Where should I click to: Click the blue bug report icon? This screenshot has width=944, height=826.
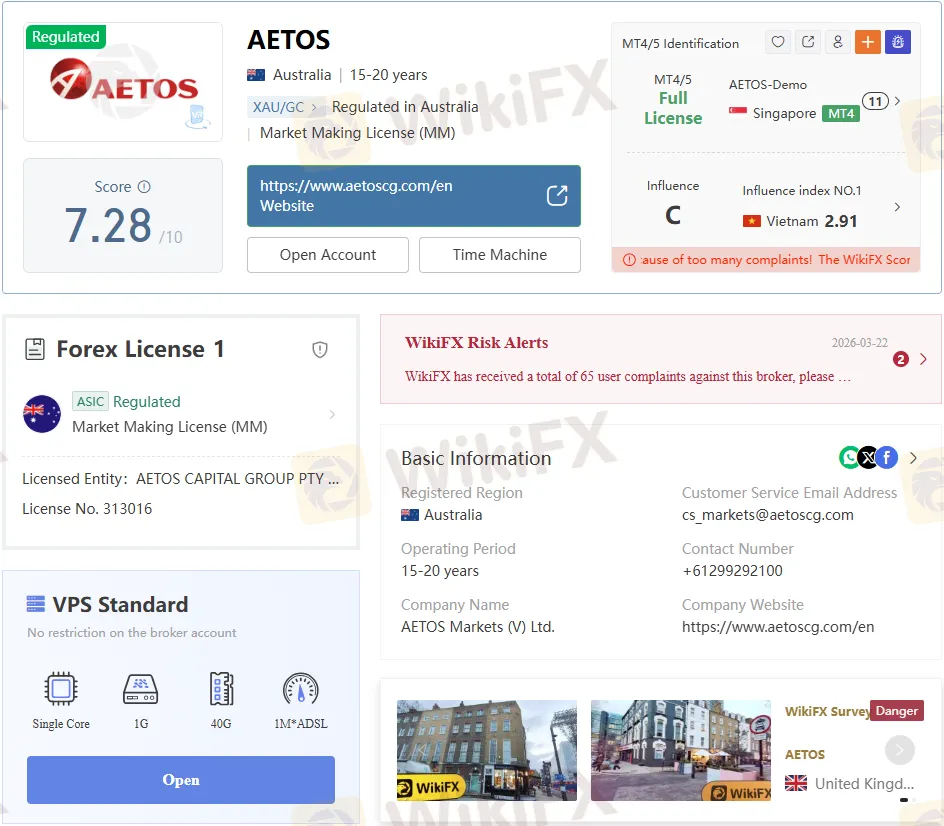(x=898, y=42)
